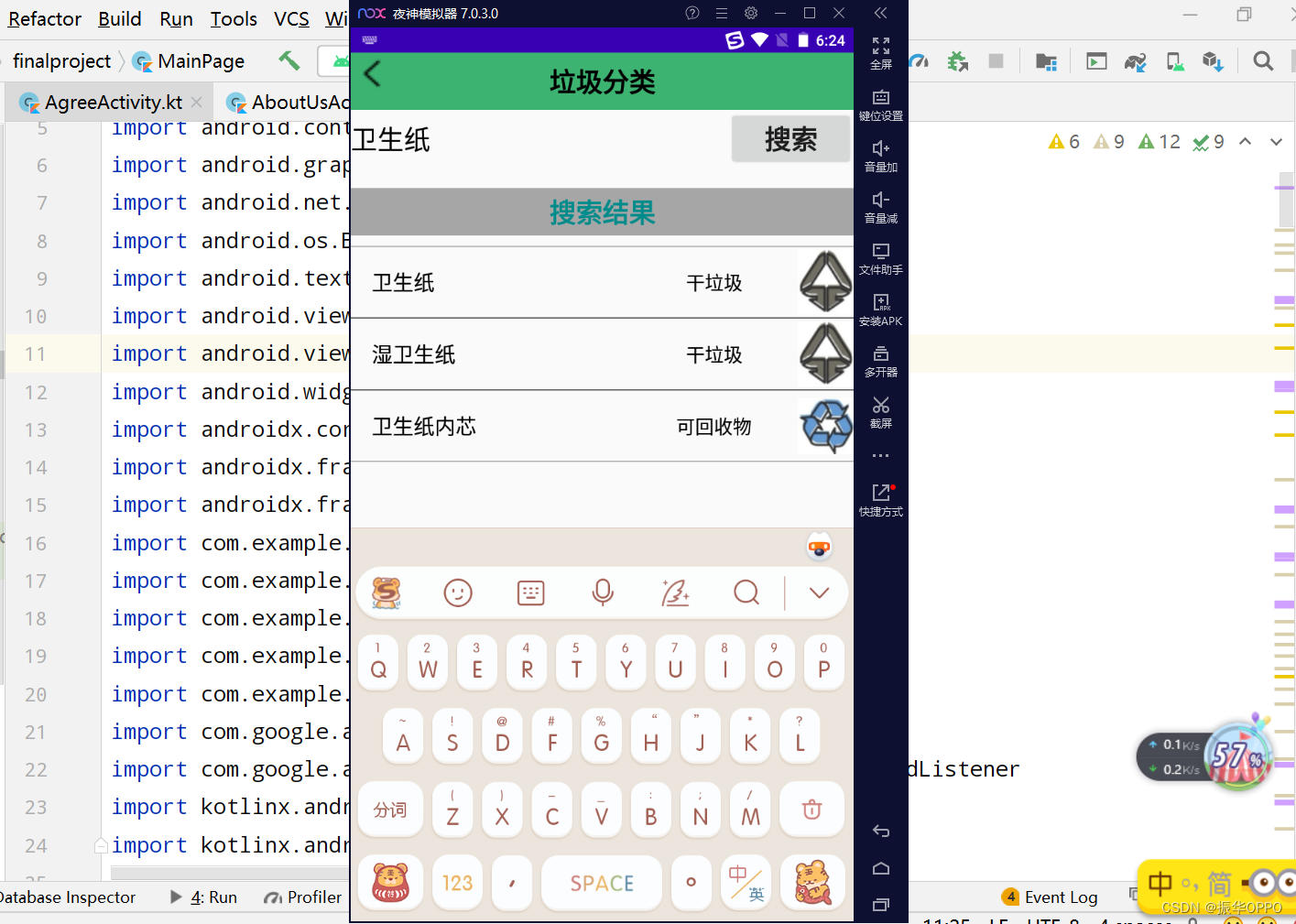Tap the dry-waste icon beside 卫生纸
The image size is (1296, 924).
[x=825, y=282]
